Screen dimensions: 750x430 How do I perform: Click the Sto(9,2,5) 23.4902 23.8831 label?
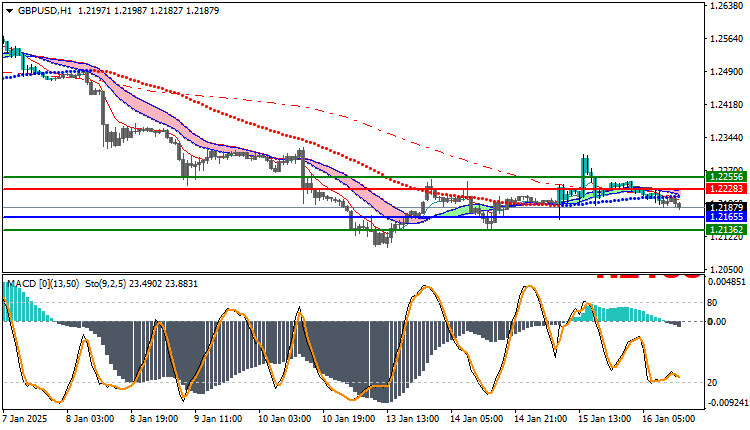click(x=141, y=284)
